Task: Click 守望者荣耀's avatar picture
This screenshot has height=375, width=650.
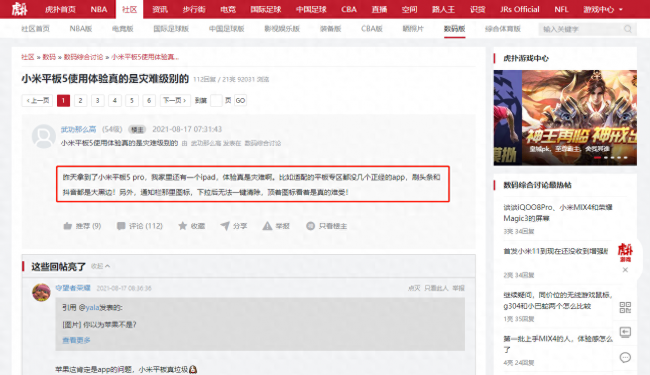Action: point(41,293)
